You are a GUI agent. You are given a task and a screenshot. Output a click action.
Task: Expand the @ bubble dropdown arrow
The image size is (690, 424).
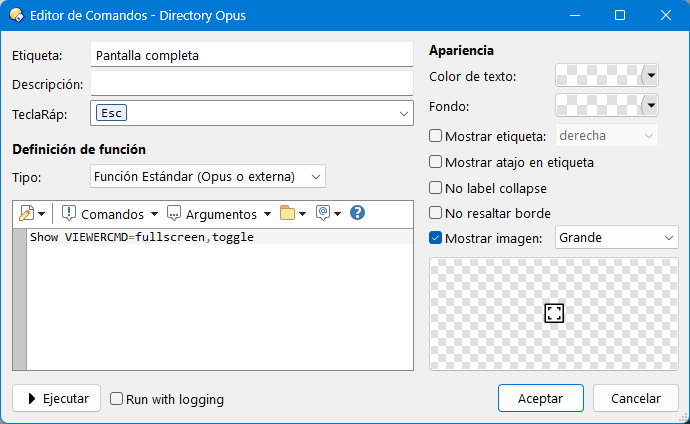pos(338,214)
